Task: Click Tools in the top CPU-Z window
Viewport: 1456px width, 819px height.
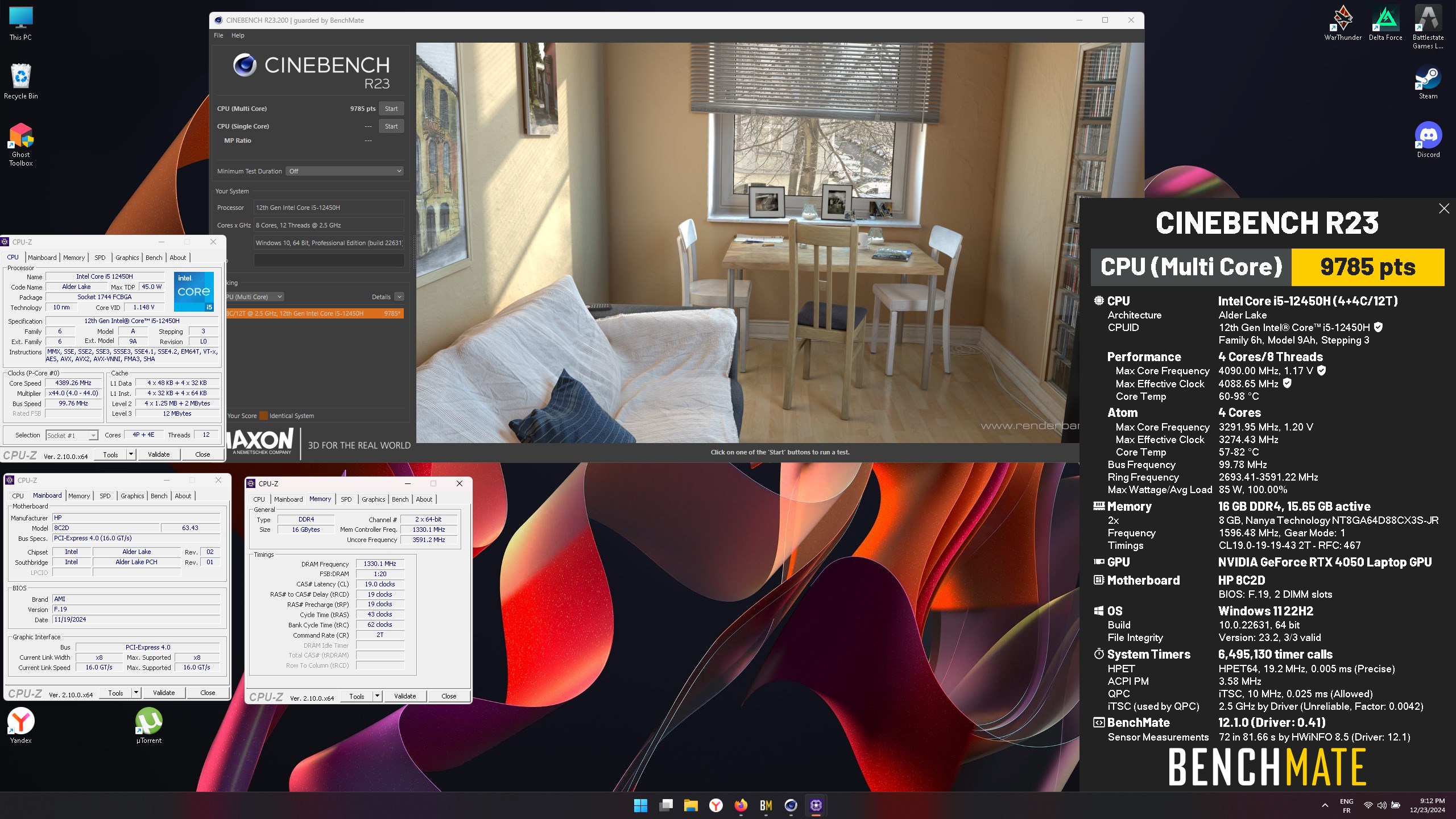Action: coord(111,454)
